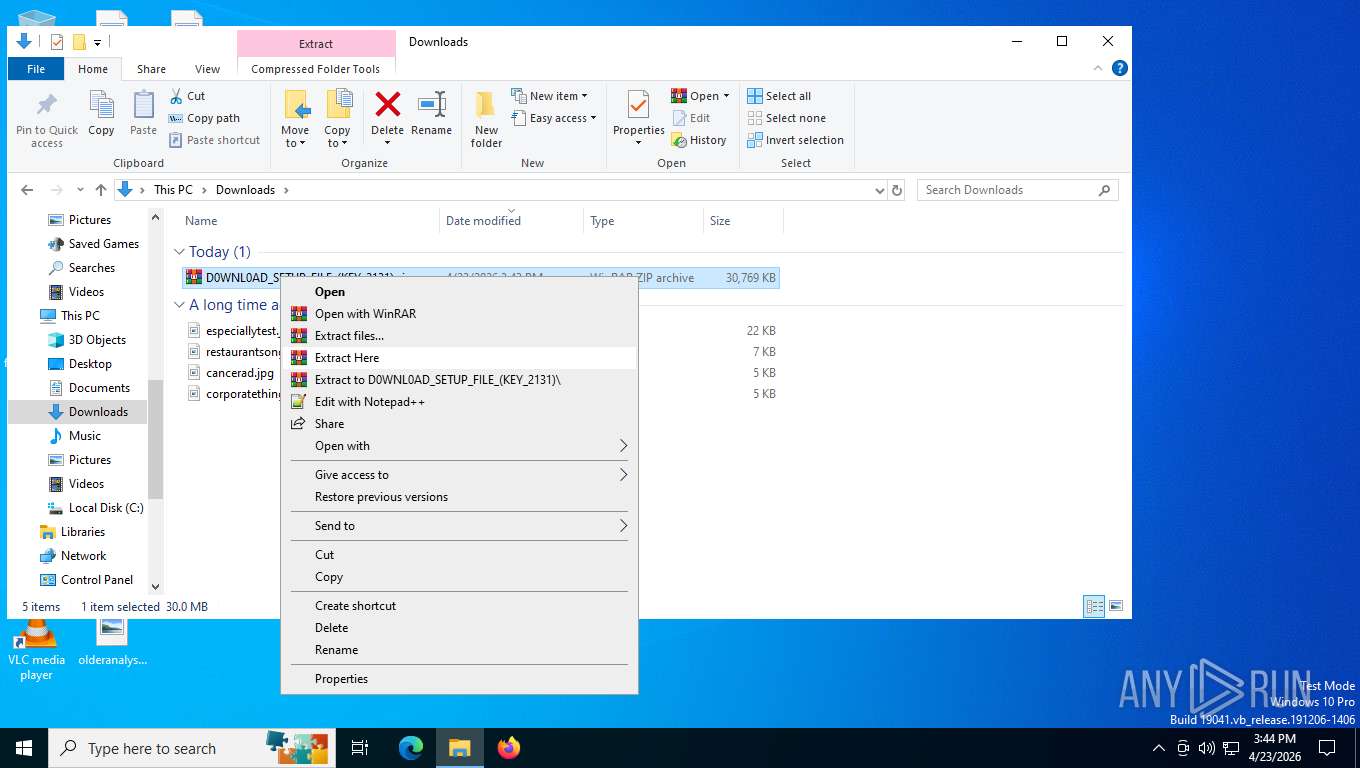This screenshot has height=768, width=1360.
Task: Open the Compressed Folder Tools tab
Action: point(316,69)
